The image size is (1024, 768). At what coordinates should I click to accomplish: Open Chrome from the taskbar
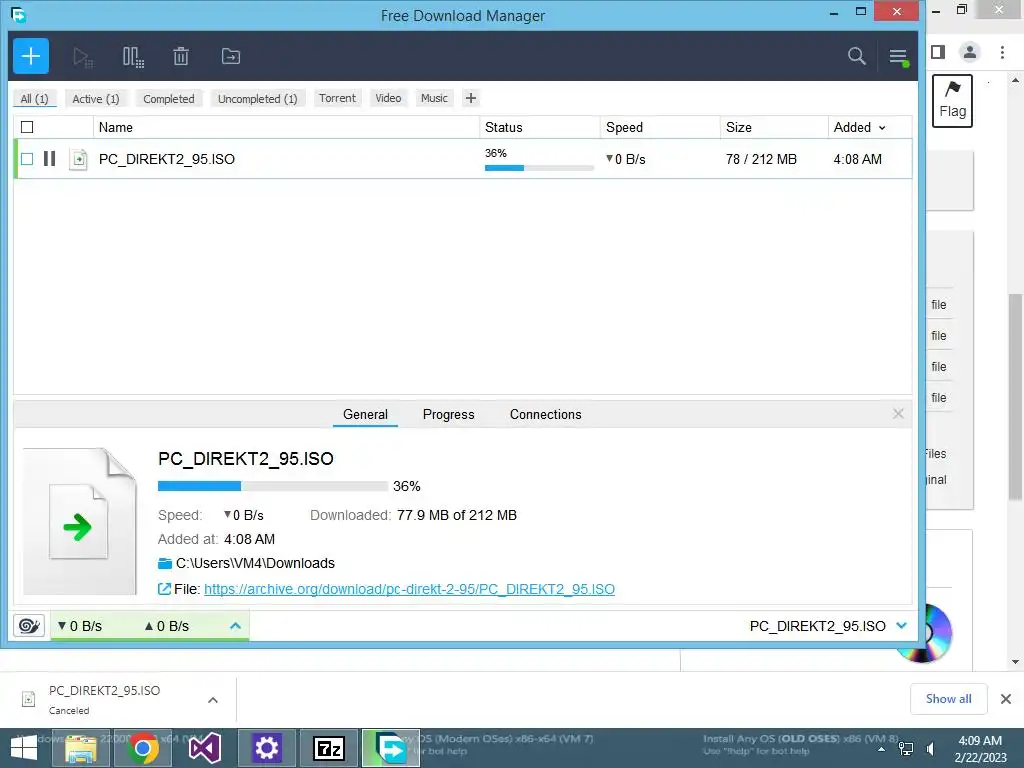pyautogui.click(x=143, y=748)
